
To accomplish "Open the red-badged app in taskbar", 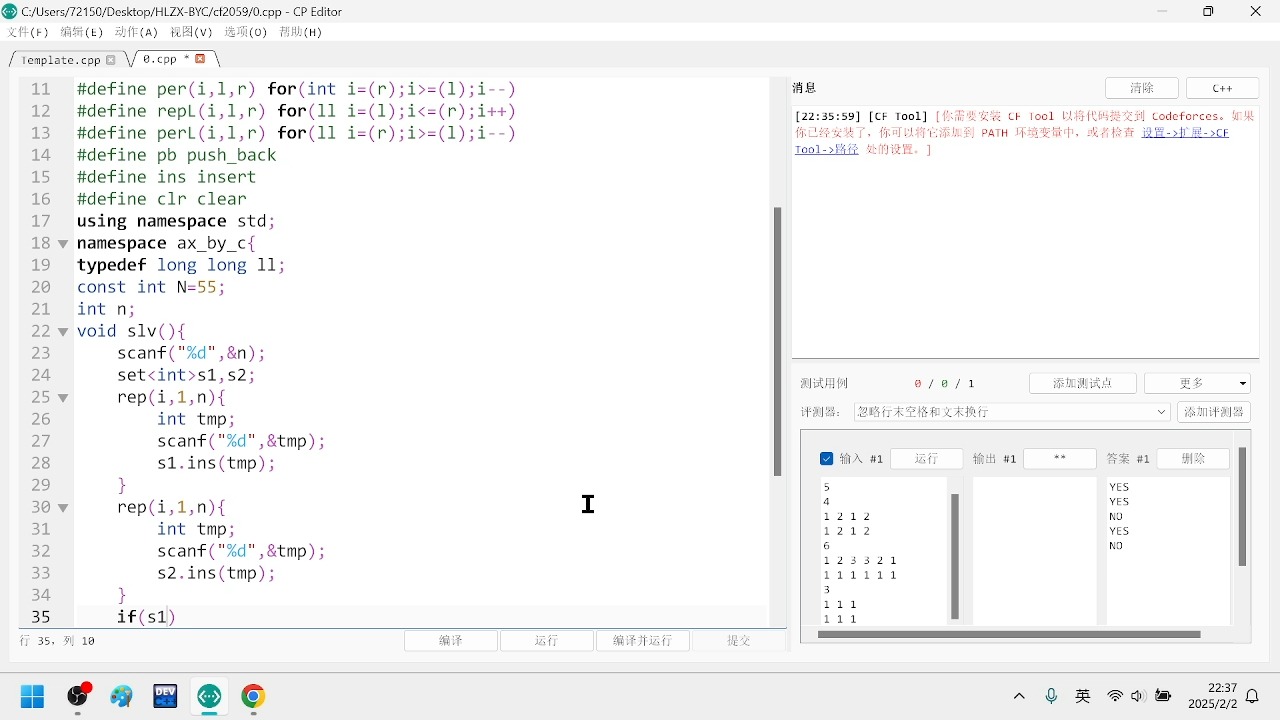I will point(78,696).
